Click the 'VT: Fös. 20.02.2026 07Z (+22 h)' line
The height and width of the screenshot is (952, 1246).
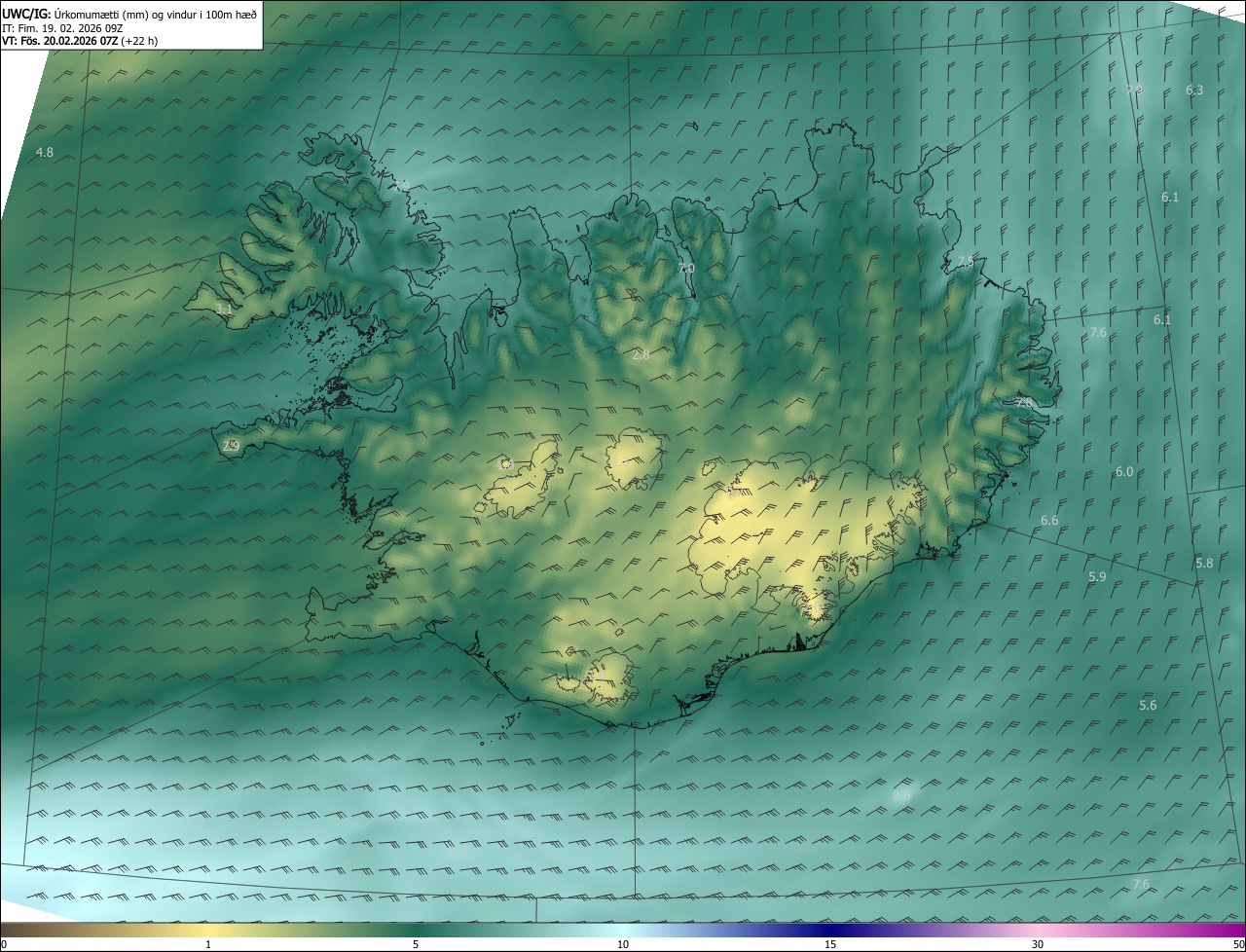(81, 41)
